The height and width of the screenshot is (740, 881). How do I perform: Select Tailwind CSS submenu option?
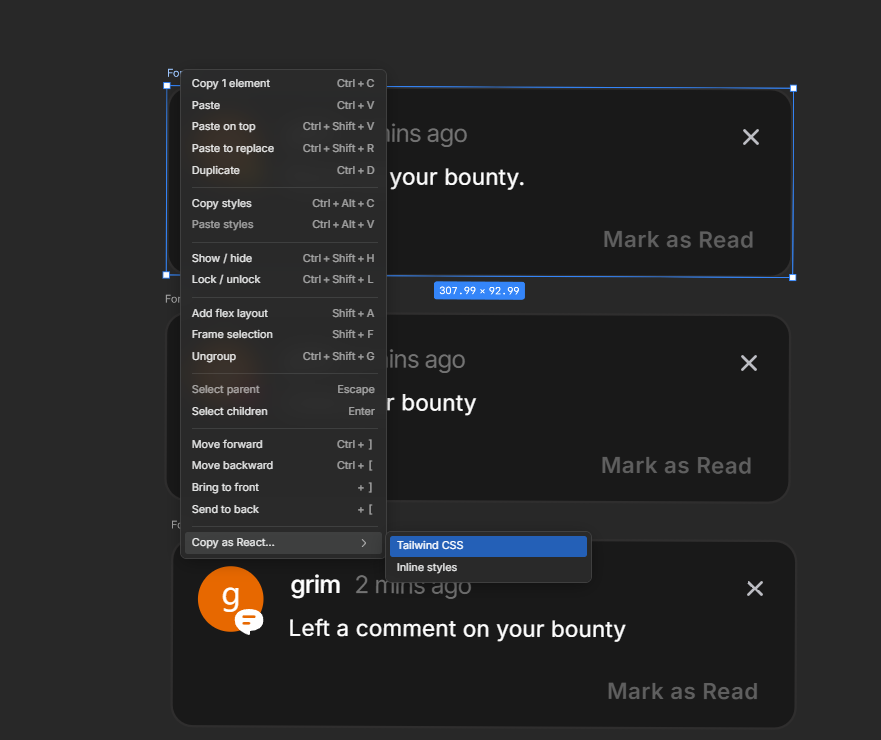click(488, 546)
